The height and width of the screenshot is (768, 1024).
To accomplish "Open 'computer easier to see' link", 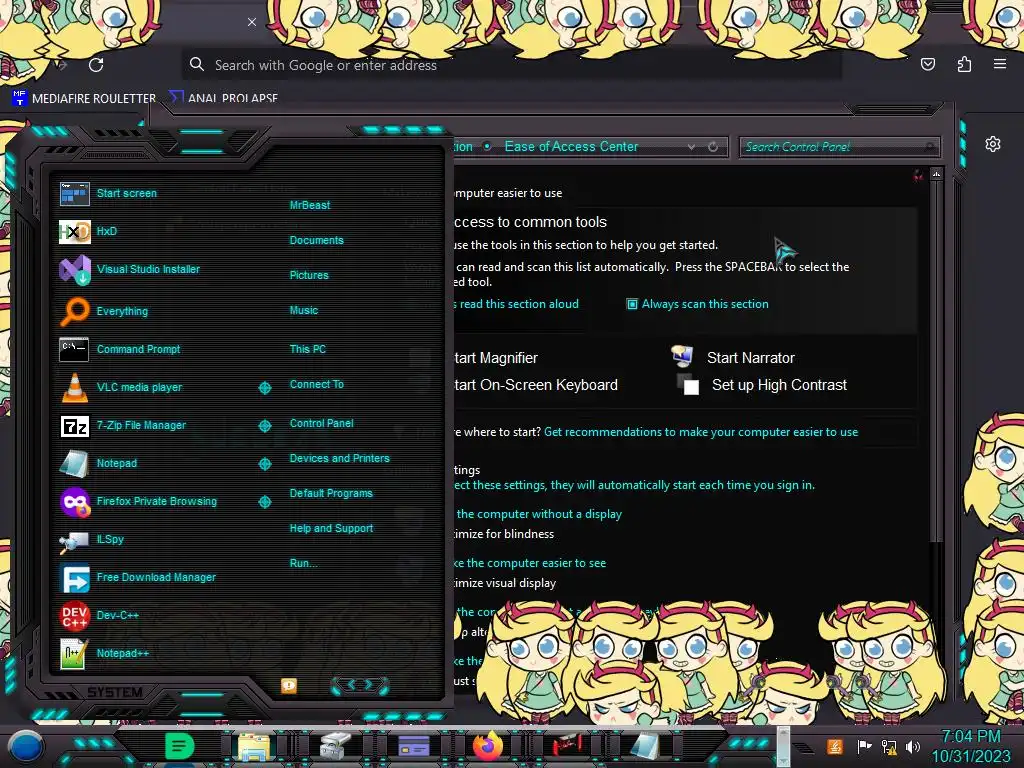I will 530,563.
